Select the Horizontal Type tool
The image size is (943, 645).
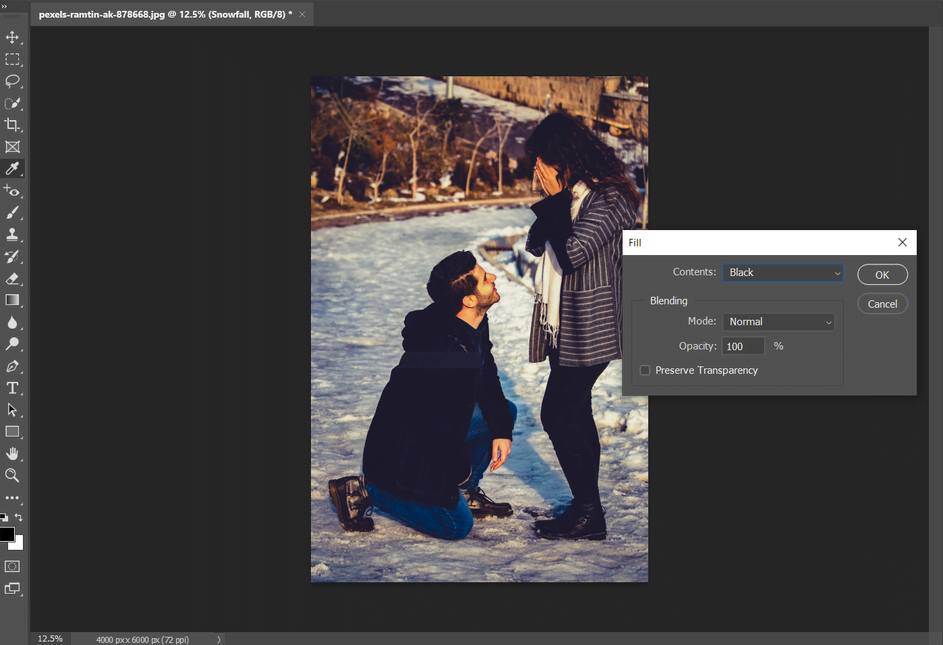click(x=13, y=387)
